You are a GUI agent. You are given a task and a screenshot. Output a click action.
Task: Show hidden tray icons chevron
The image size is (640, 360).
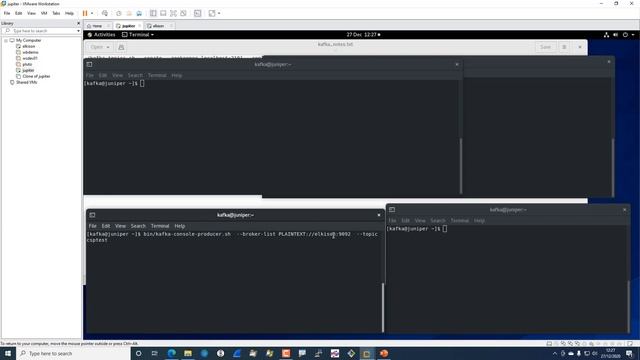pyautogui.click(x=554, y=353)
